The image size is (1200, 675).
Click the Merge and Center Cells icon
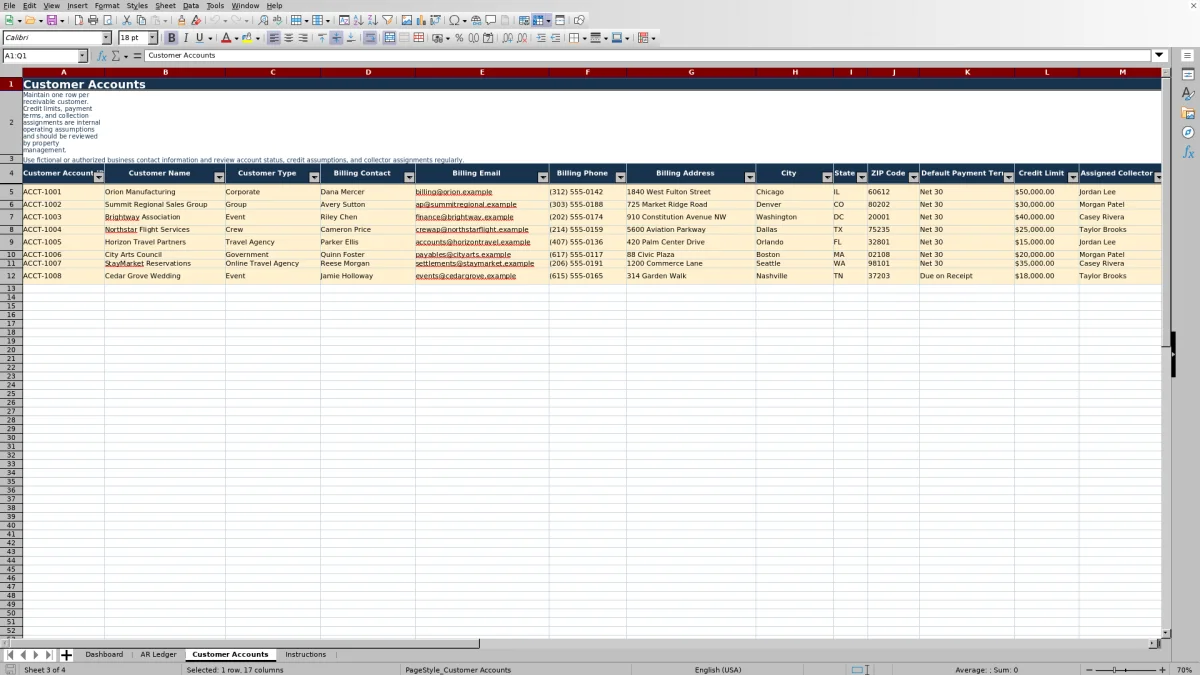click(x=389, y=38)
